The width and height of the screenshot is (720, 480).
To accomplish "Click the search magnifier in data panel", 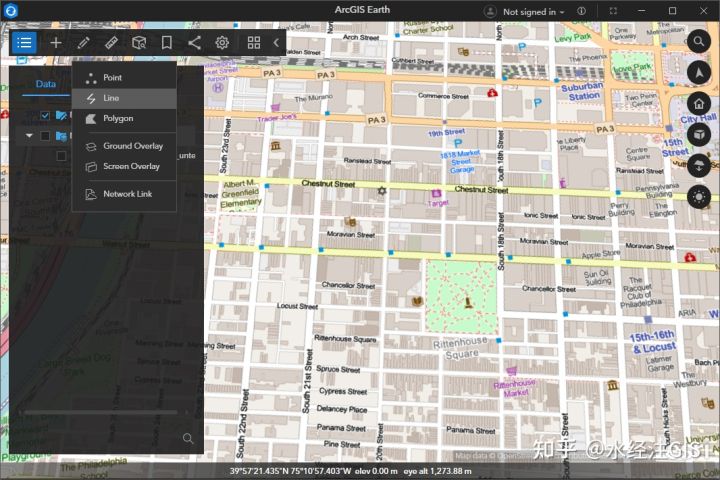I will 188,438.
